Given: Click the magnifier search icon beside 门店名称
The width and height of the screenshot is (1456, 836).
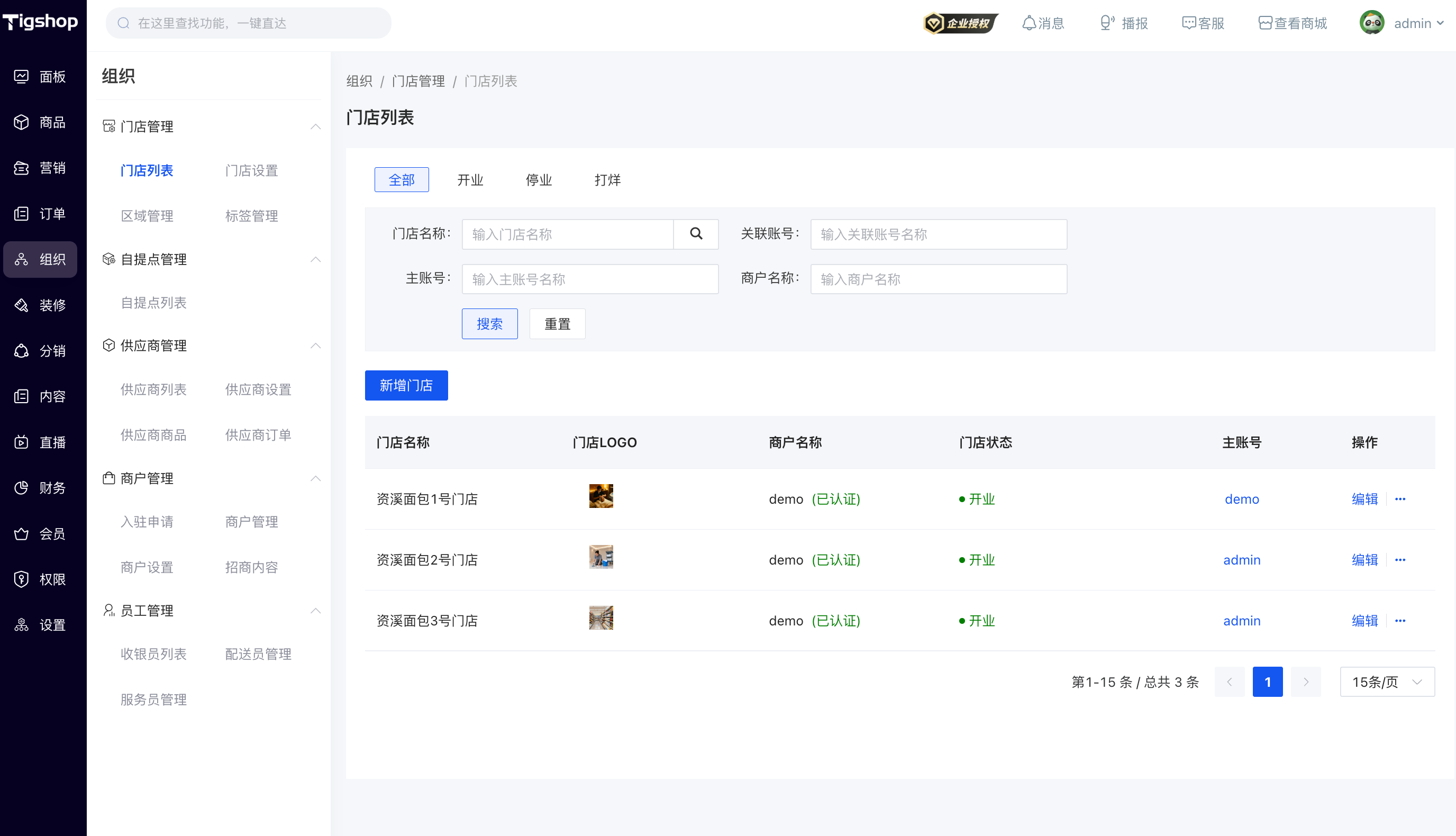Looking at the screenshot, I should pos(696,234).
